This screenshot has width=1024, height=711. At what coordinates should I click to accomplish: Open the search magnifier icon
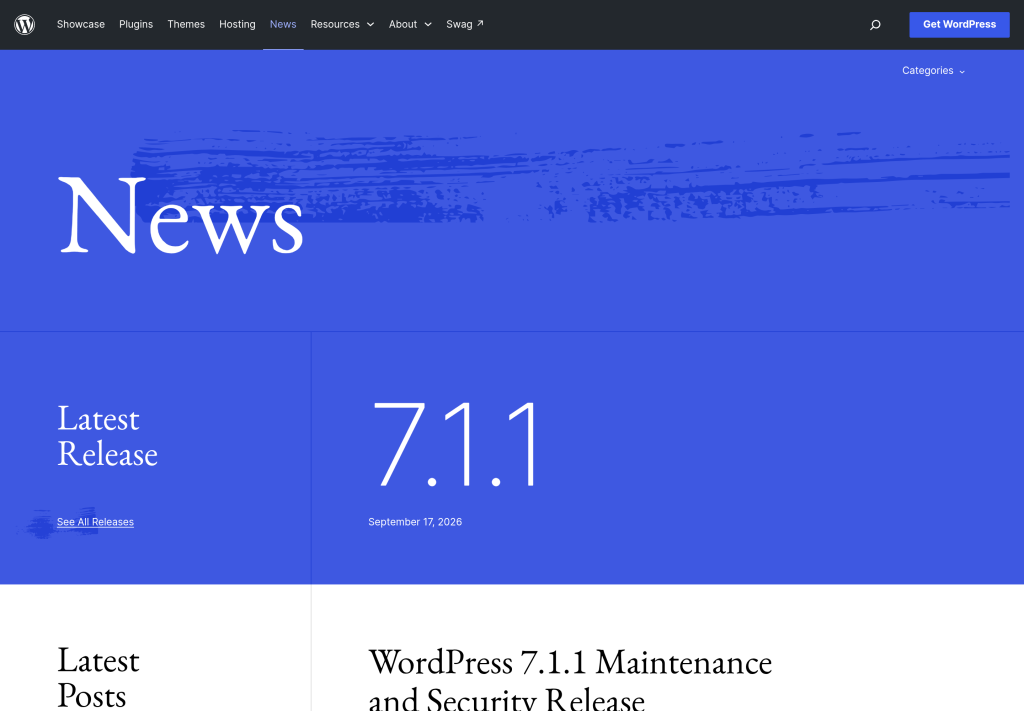pos(875,25)
